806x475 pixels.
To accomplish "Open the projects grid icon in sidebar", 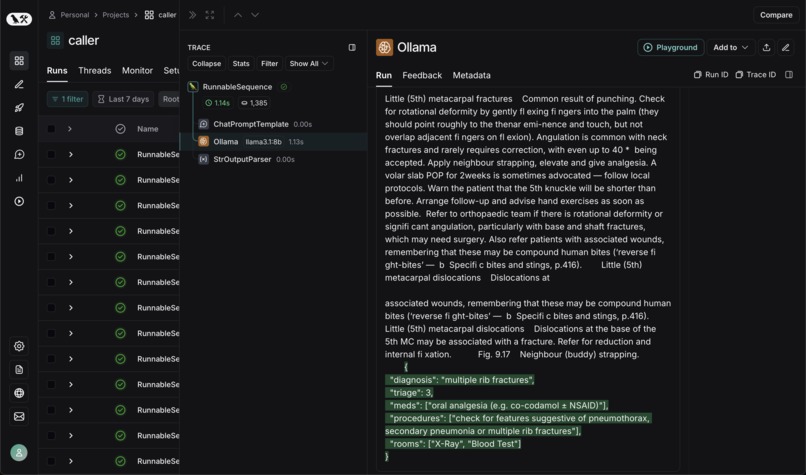I will (19, 61).
